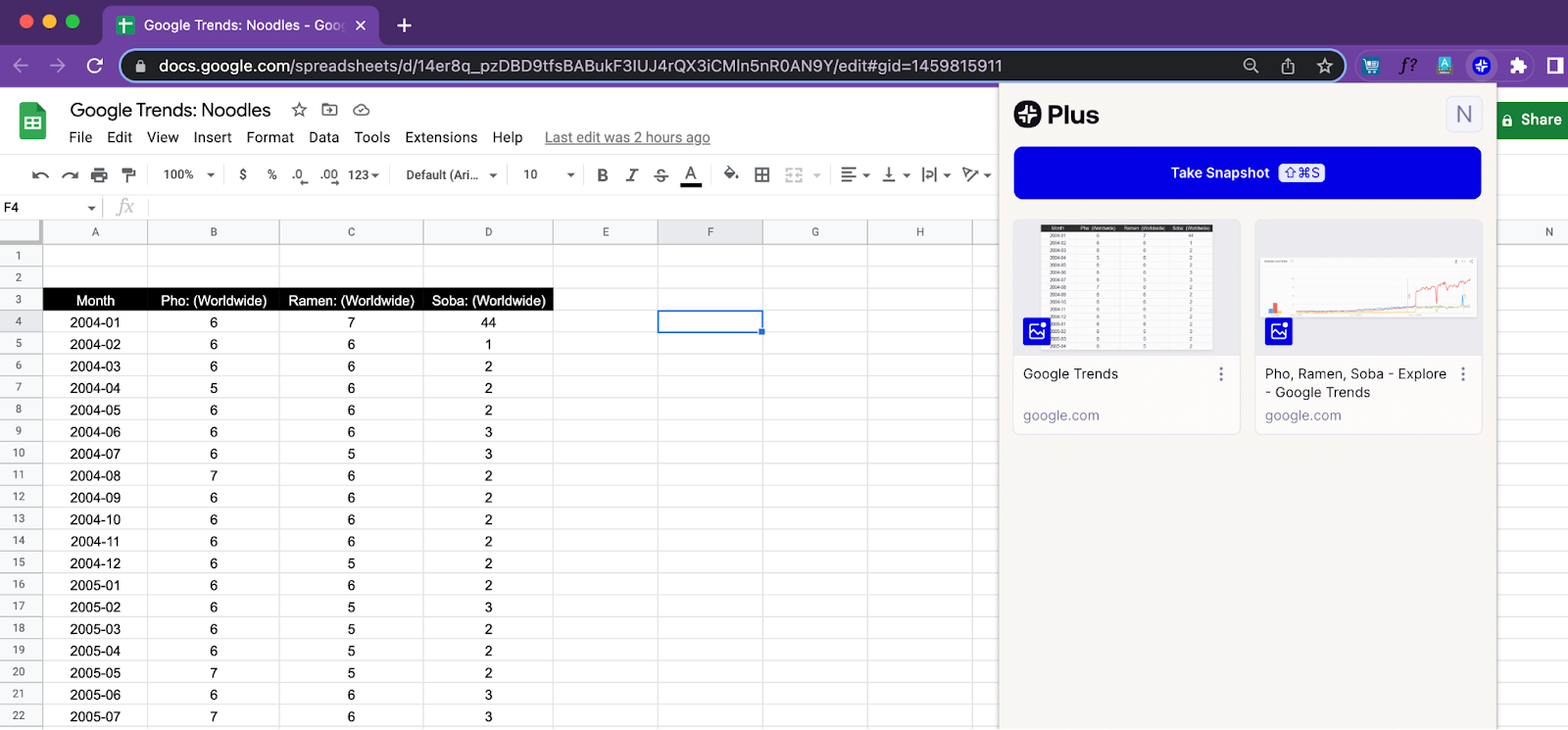Viewport: 1568px width, 730px height.
Task: Undo the last action in the toolbar
Action: click(40, 174)
